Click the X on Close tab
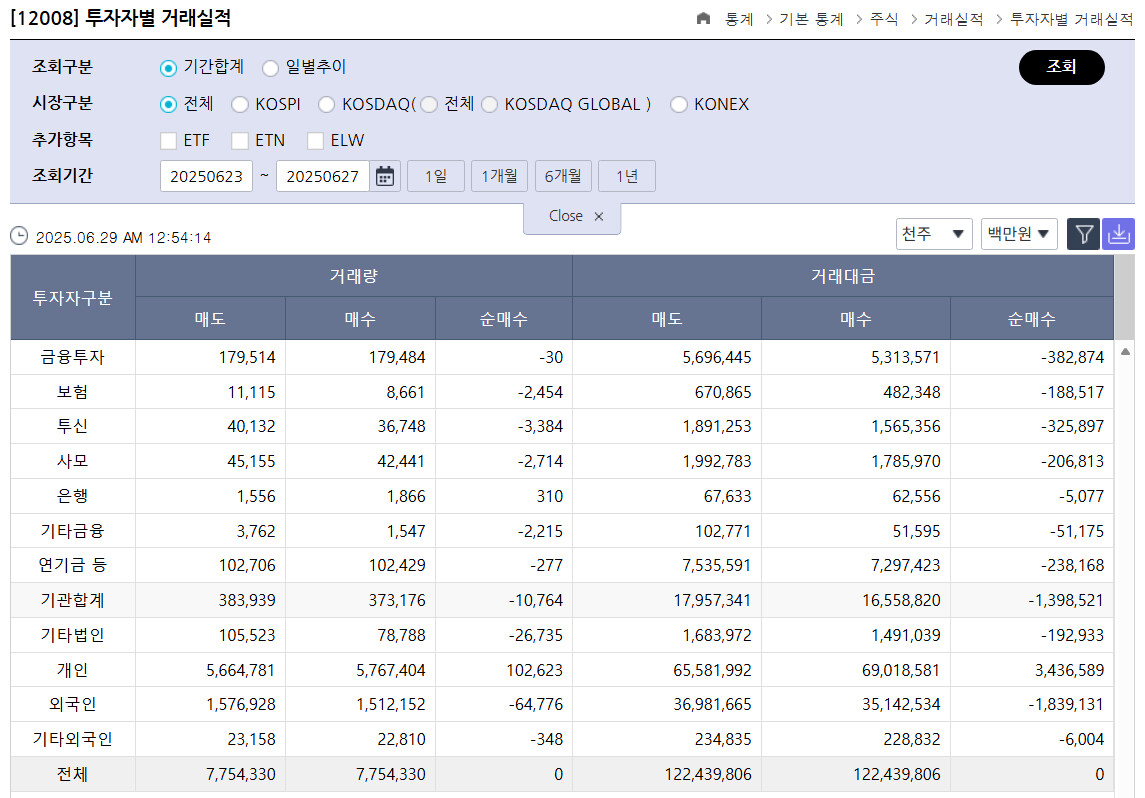This screenshot has height=798, width=1145. [x=599, y=216]
